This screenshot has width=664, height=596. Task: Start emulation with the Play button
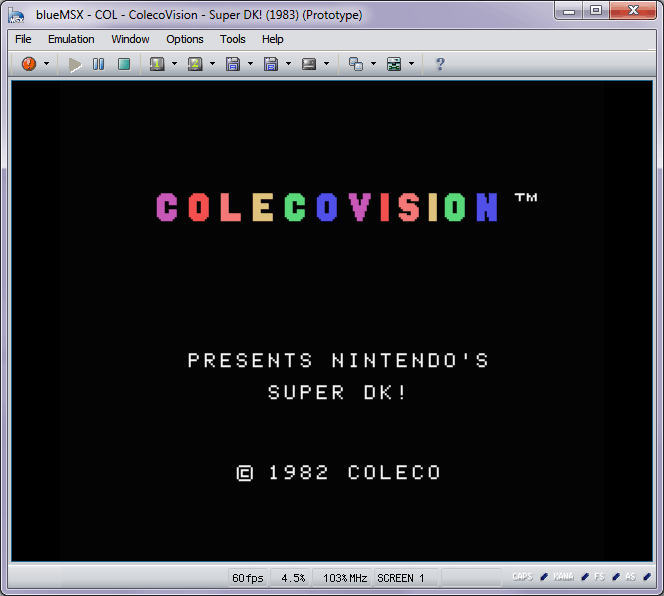[x=75, y=64]
